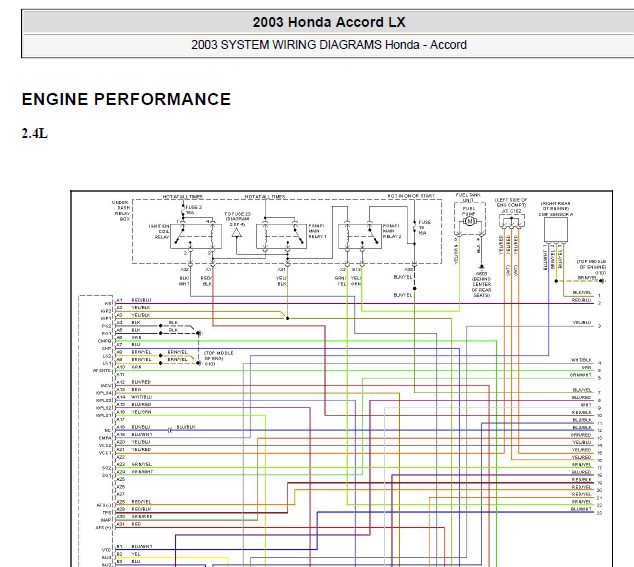Click pin A31 'RED' wire label

136,524
